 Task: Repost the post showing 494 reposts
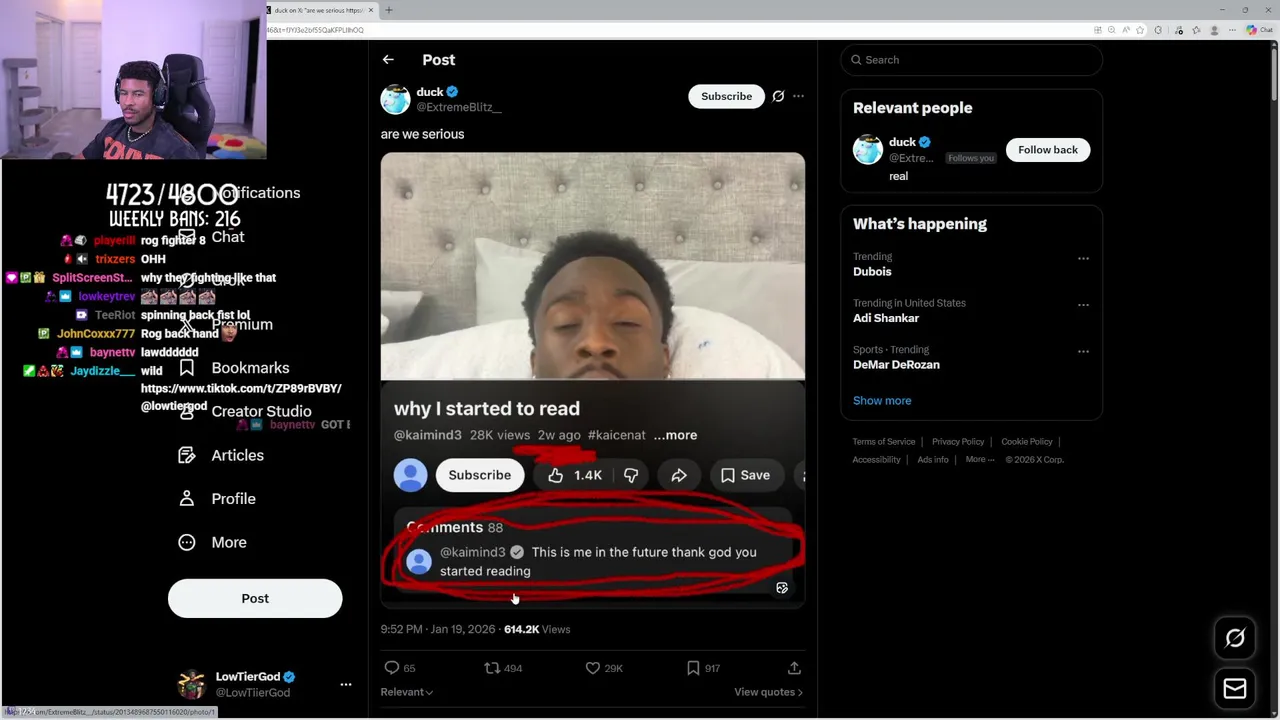tap(503, 668)
